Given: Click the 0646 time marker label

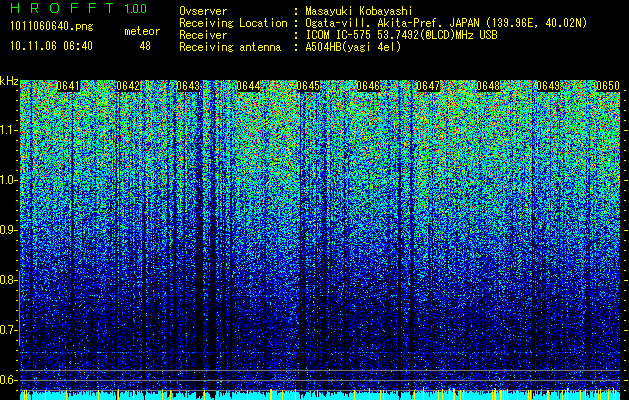Looking at the screenshot, I should pyautogui.click(x=368, y=86).
